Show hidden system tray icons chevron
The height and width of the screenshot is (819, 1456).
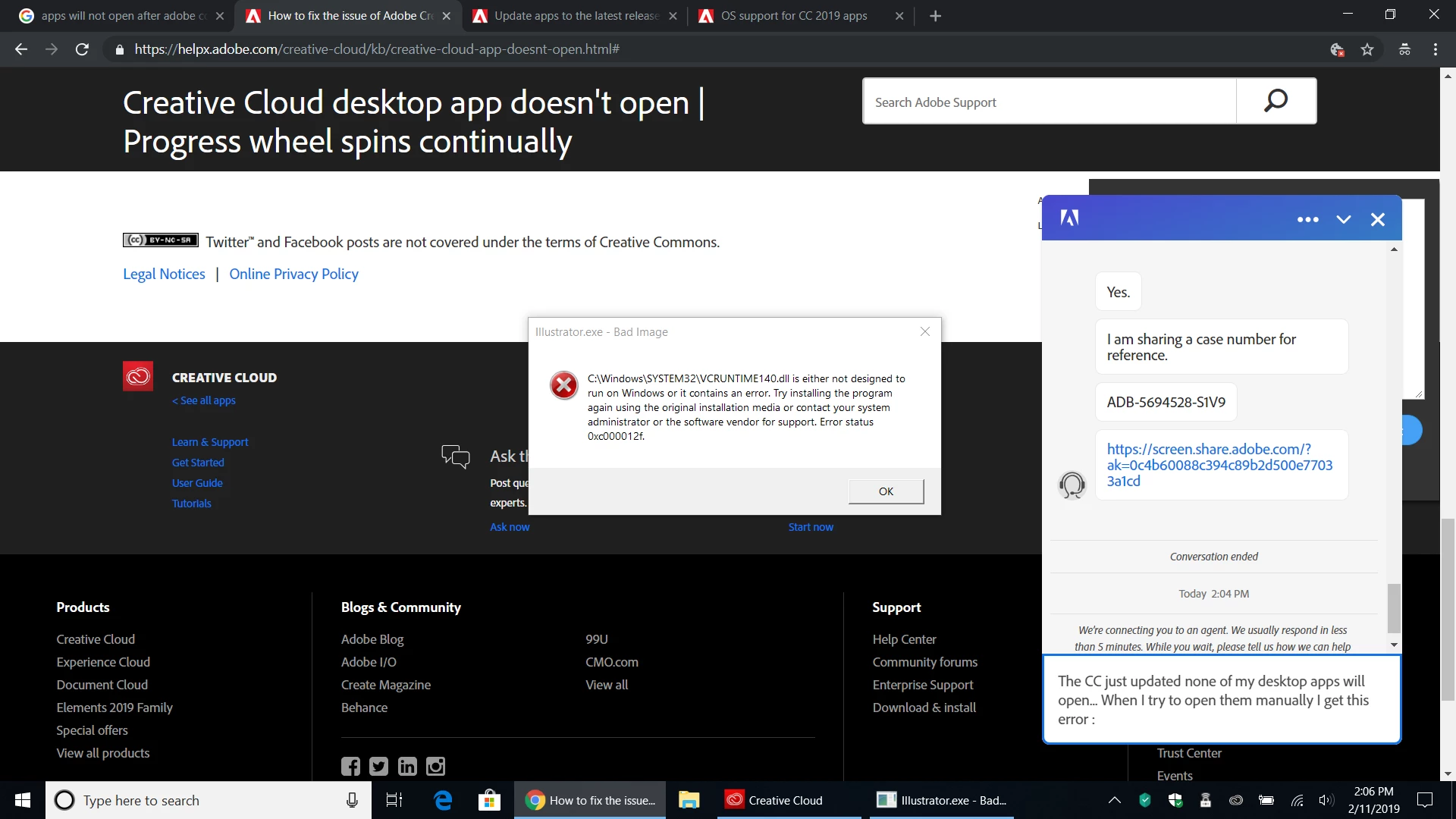tap(1114, 800)
